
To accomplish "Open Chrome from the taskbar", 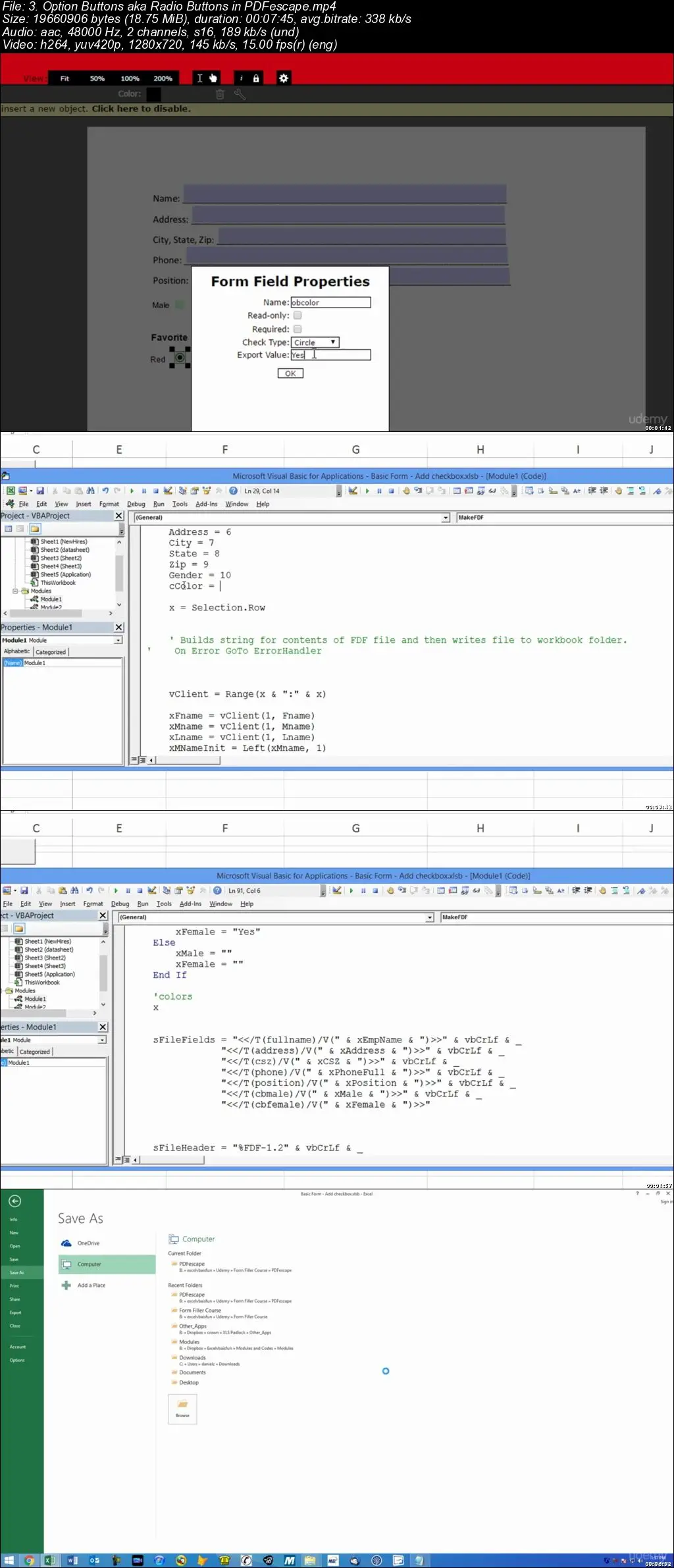I will 29,1560.
